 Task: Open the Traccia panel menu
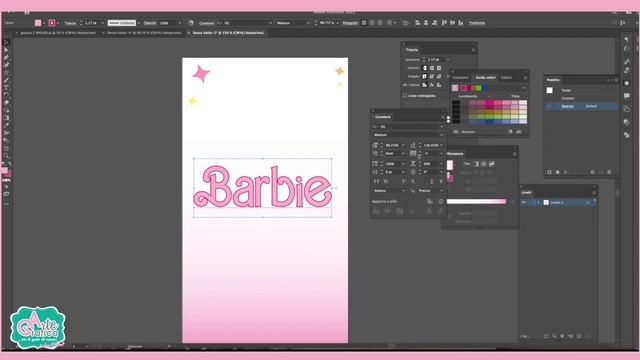(473, 50)
